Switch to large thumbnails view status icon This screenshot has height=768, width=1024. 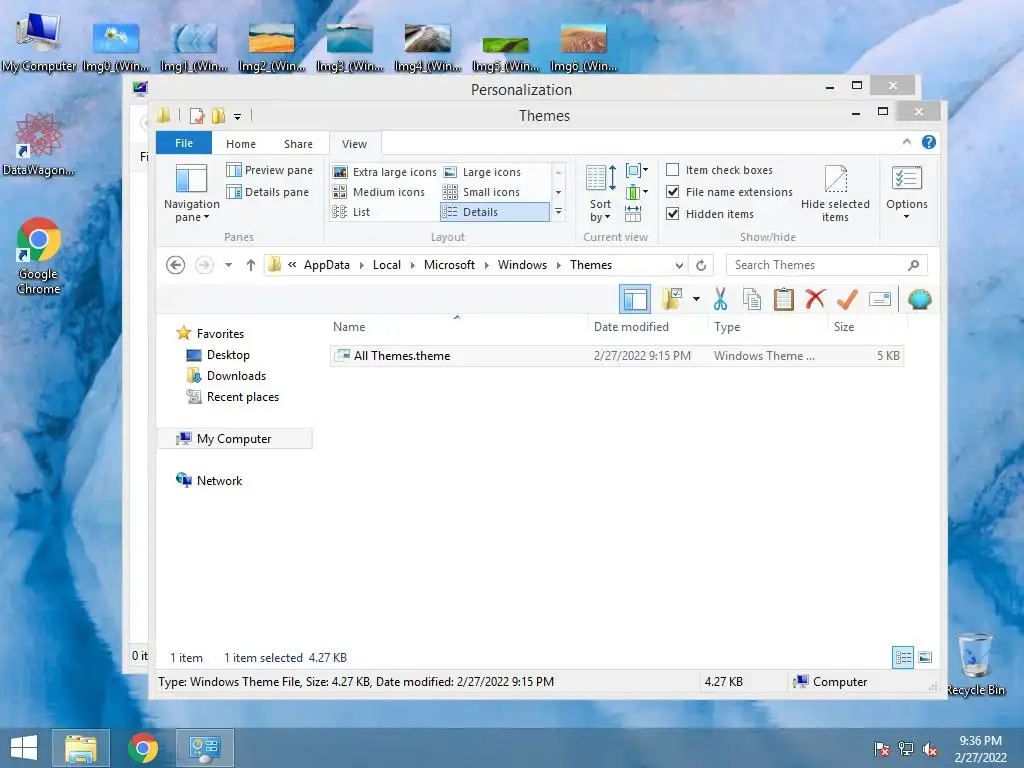coord(925,657)
